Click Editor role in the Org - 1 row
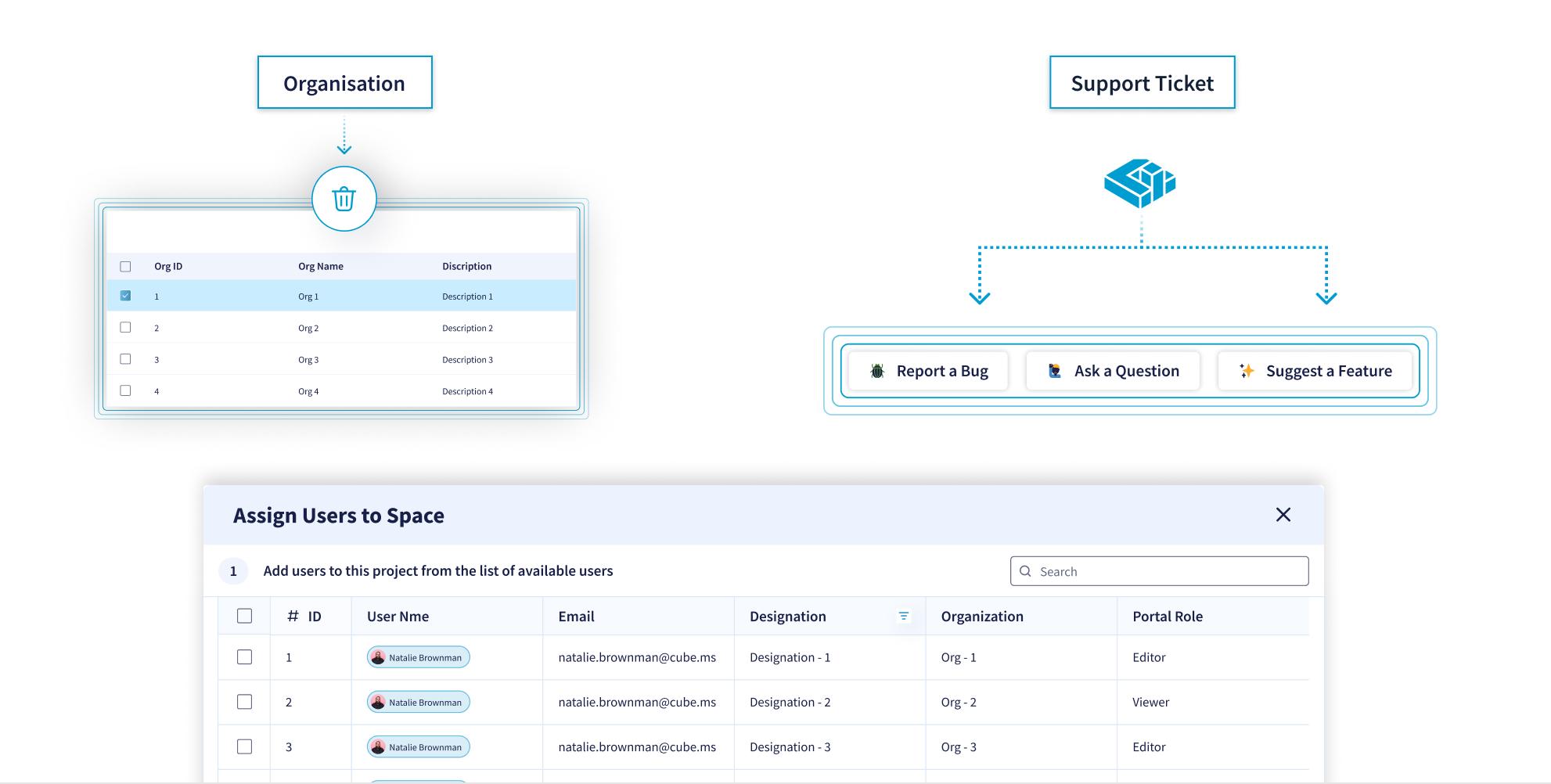The height and width of the screenshot is (784, 1551). pyautogui.click(x=1149, y=657)
